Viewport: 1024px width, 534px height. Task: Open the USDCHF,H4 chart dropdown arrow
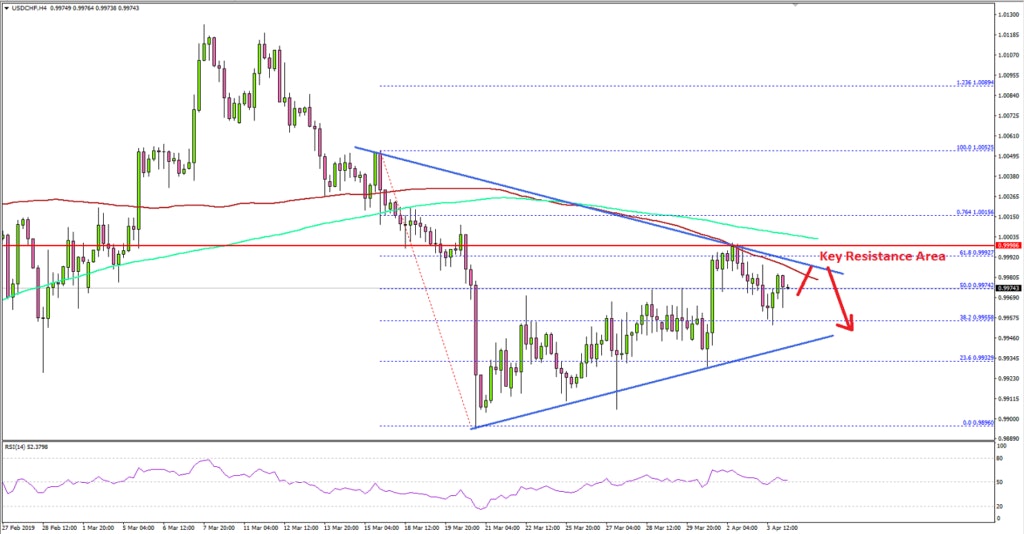(6, 8)
